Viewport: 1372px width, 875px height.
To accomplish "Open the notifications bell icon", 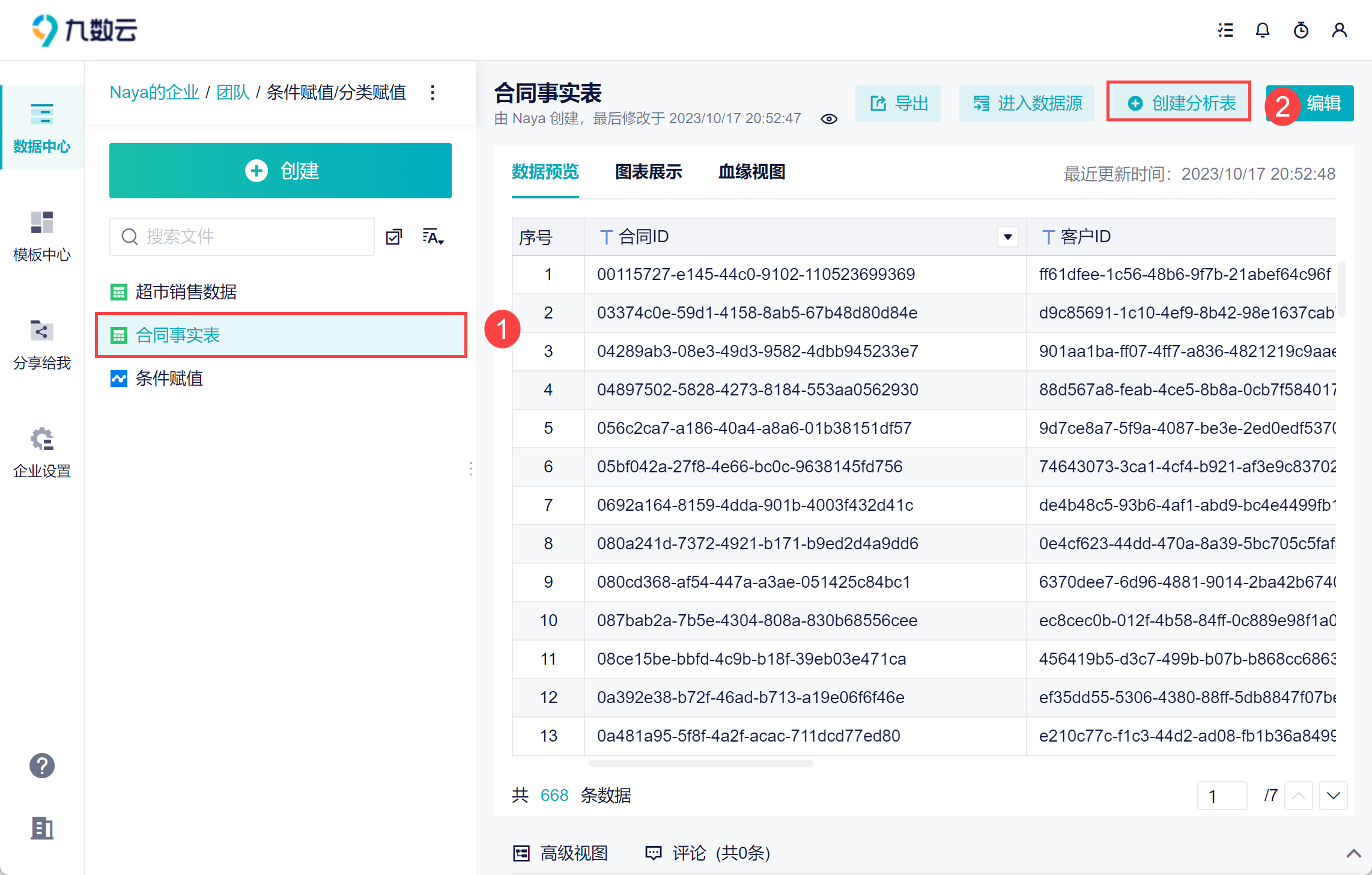I will click(x=1262, y=30).
